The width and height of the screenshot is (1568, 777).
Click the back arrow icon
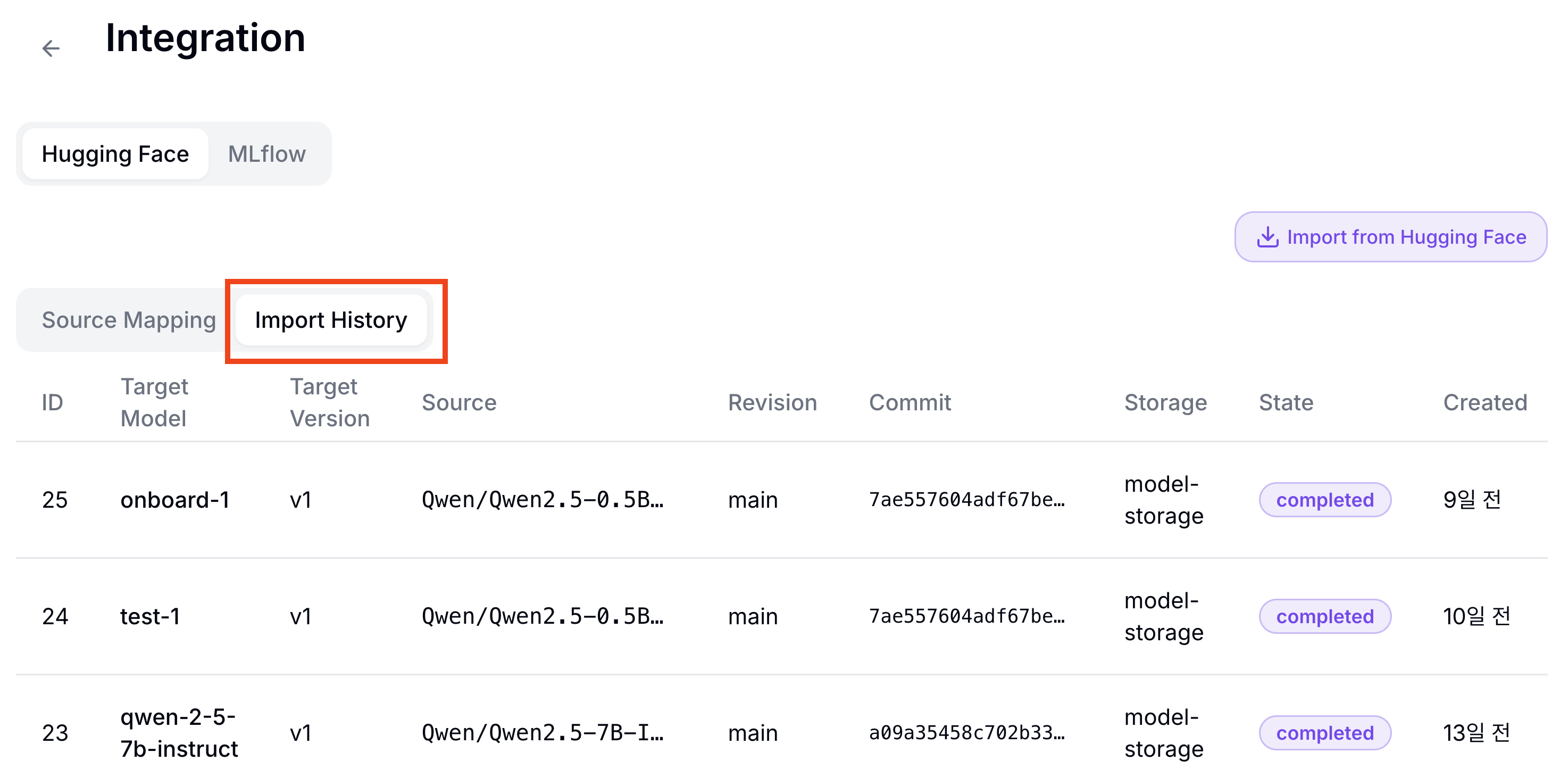tap(51, 48)
